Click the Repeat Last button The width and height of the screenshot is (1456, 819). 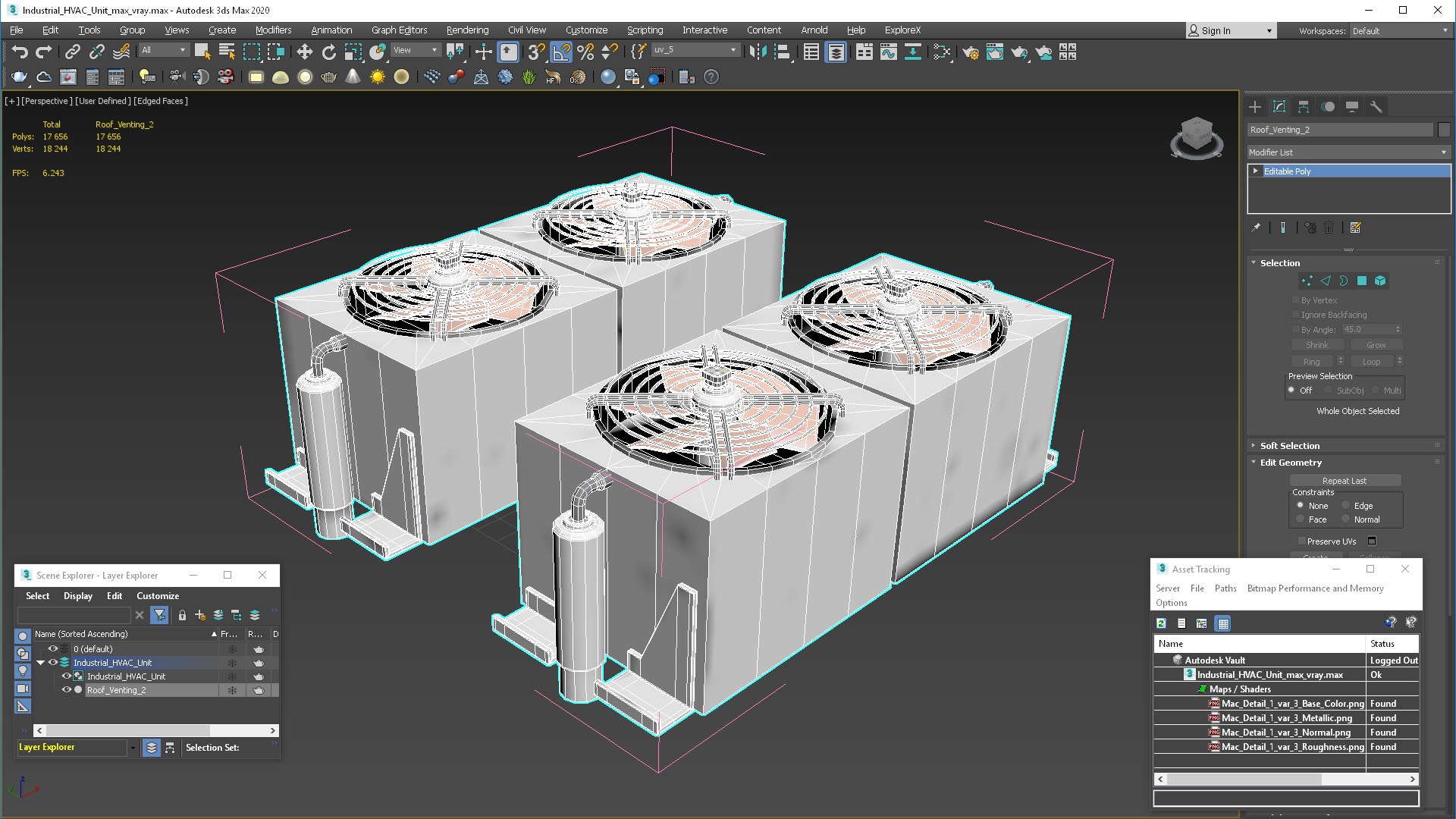[1345, 481]
